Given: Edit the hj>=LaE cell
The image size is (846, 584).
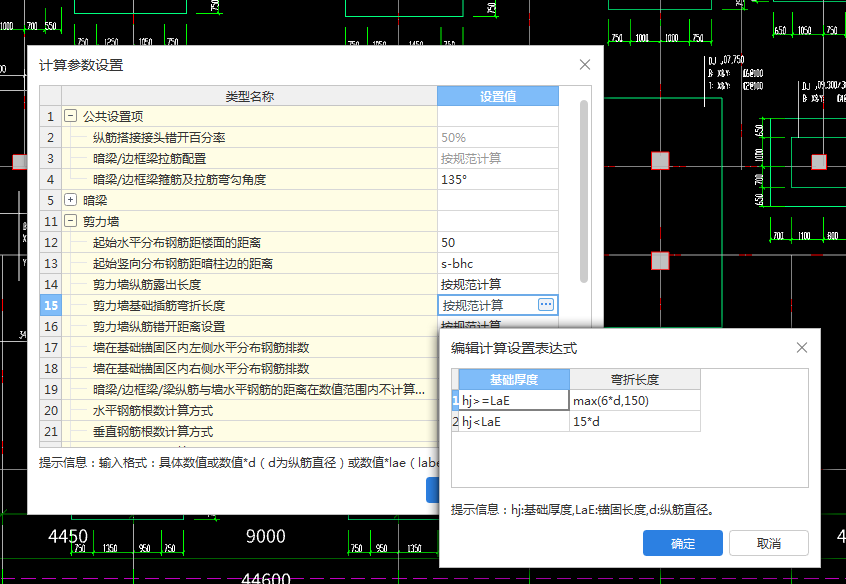Looking at the screenshot, I should click(514, 400).
